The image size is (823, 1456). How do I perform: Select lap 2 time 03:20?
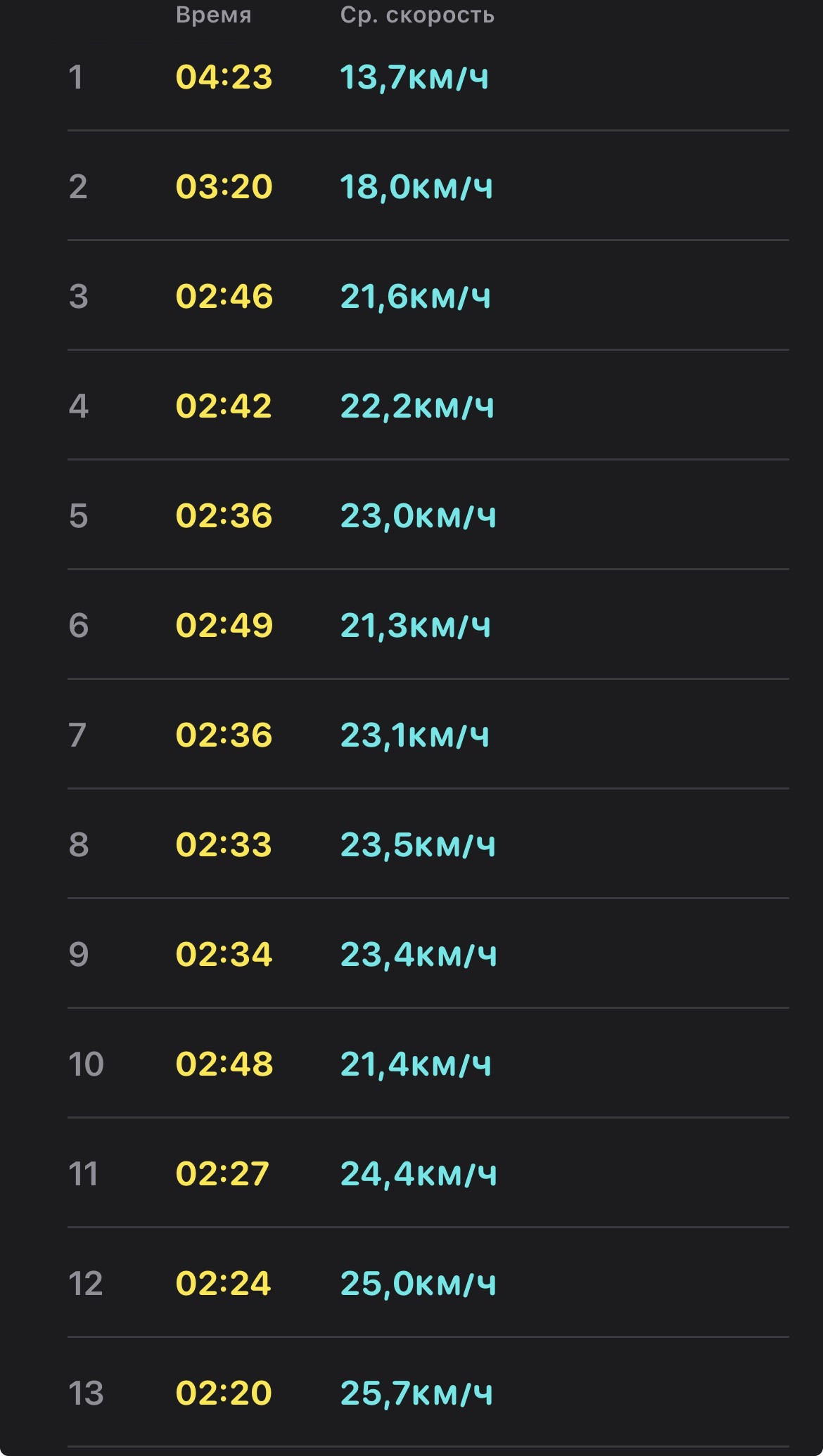(x=224, y=187)
